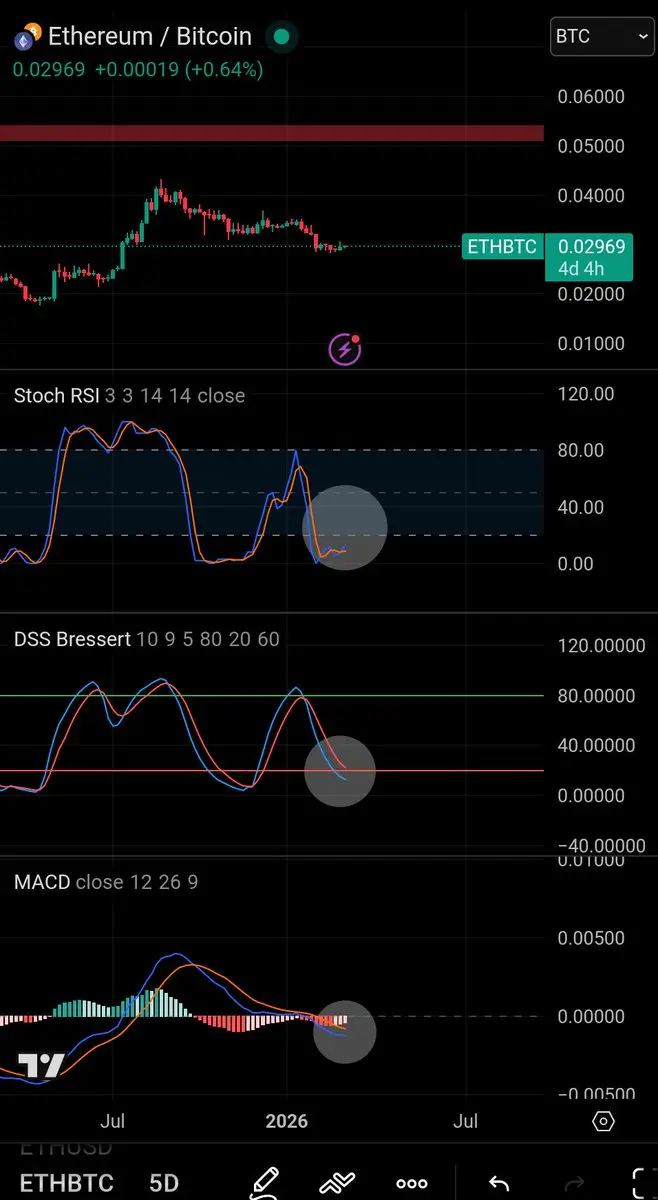This screenshot has height=1200, width=658.
Task: Tap the DSS Bressert indicator legend
Action: 146,639
